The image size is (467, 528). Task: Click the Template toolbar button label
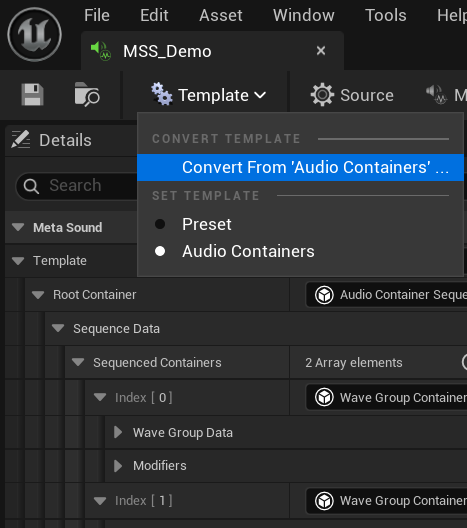click(213, 95)
